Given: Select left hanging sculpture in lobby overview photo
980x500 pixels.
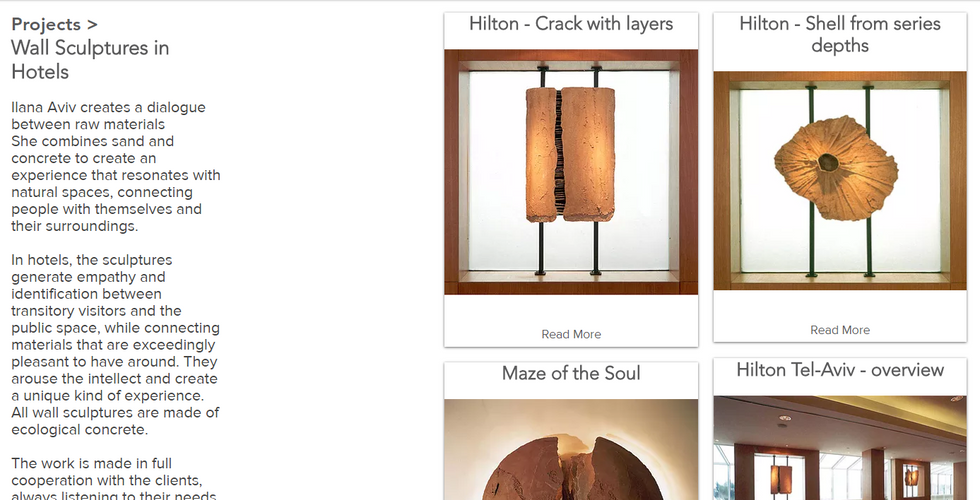Looking at the screenshot, I should pyautogui.click(x=781, y=480).
